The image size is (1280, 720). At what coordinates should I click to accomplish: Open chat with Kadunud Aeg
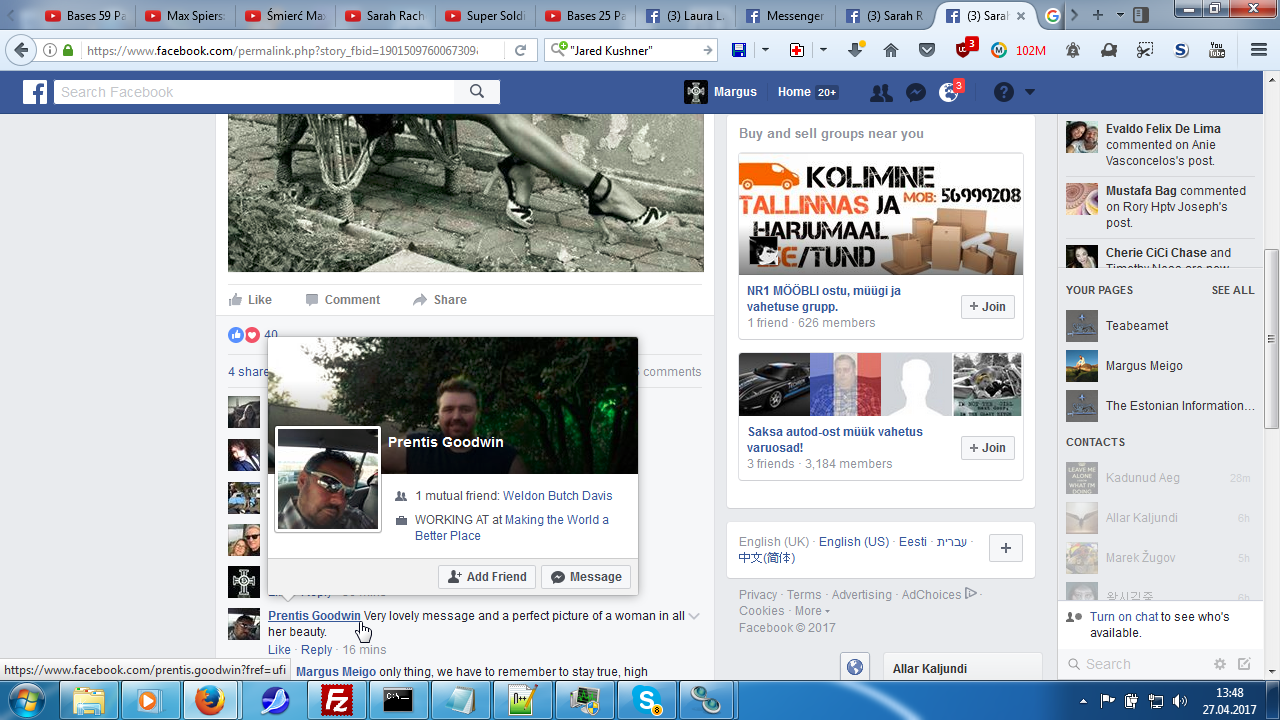1159,478
